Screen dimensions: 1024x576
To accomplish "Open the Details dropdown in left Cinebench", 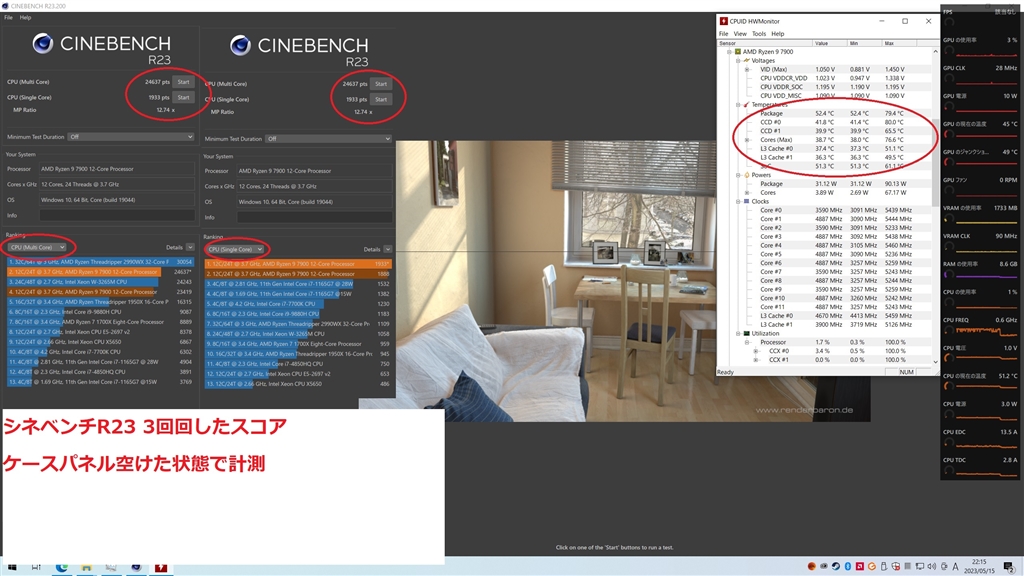I will [x=190, y=248].
